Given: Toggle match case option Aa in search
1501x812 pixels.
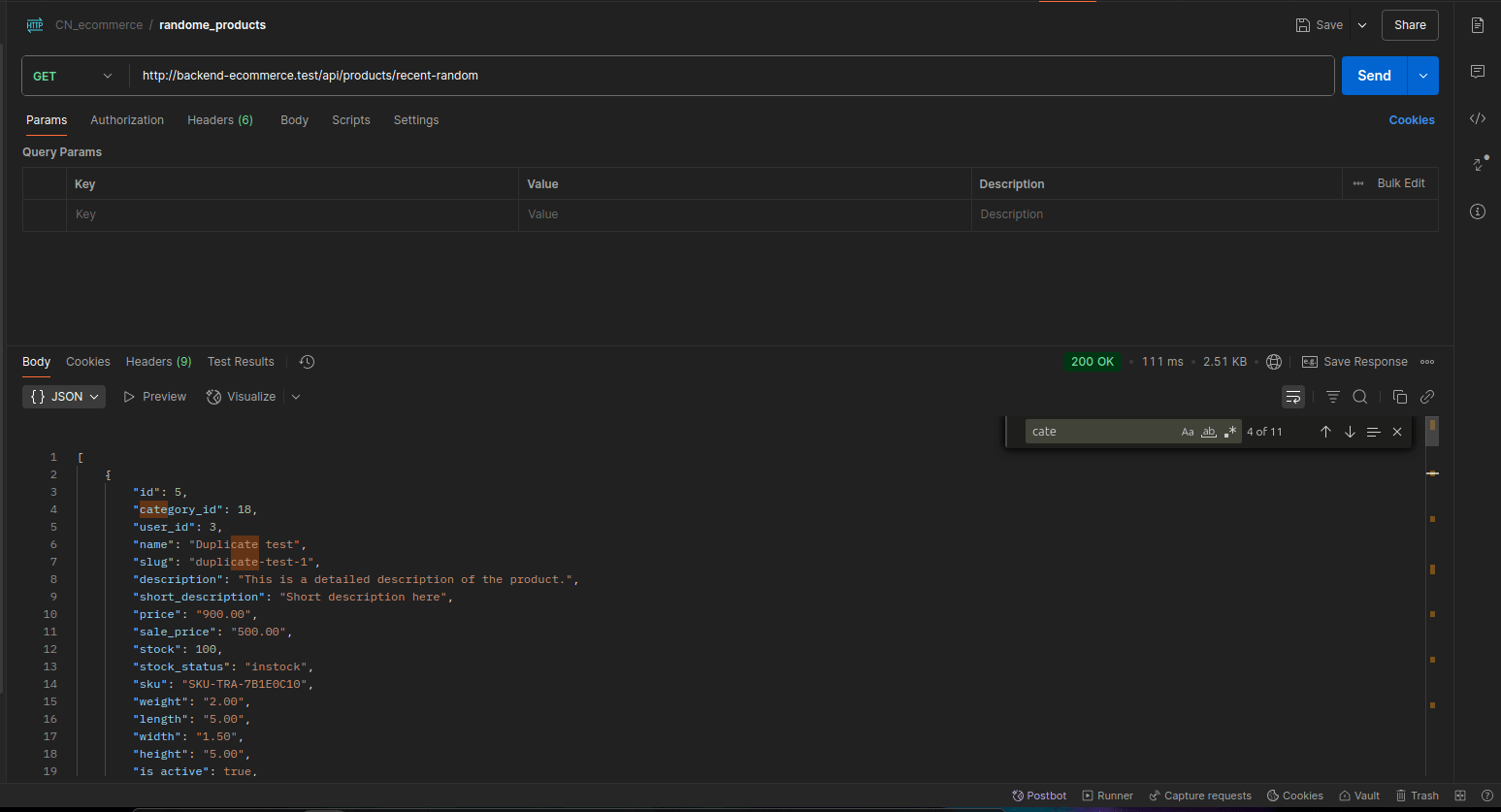Looking at the screenshot, I should pyautogui.click(x=1188, y=432).
